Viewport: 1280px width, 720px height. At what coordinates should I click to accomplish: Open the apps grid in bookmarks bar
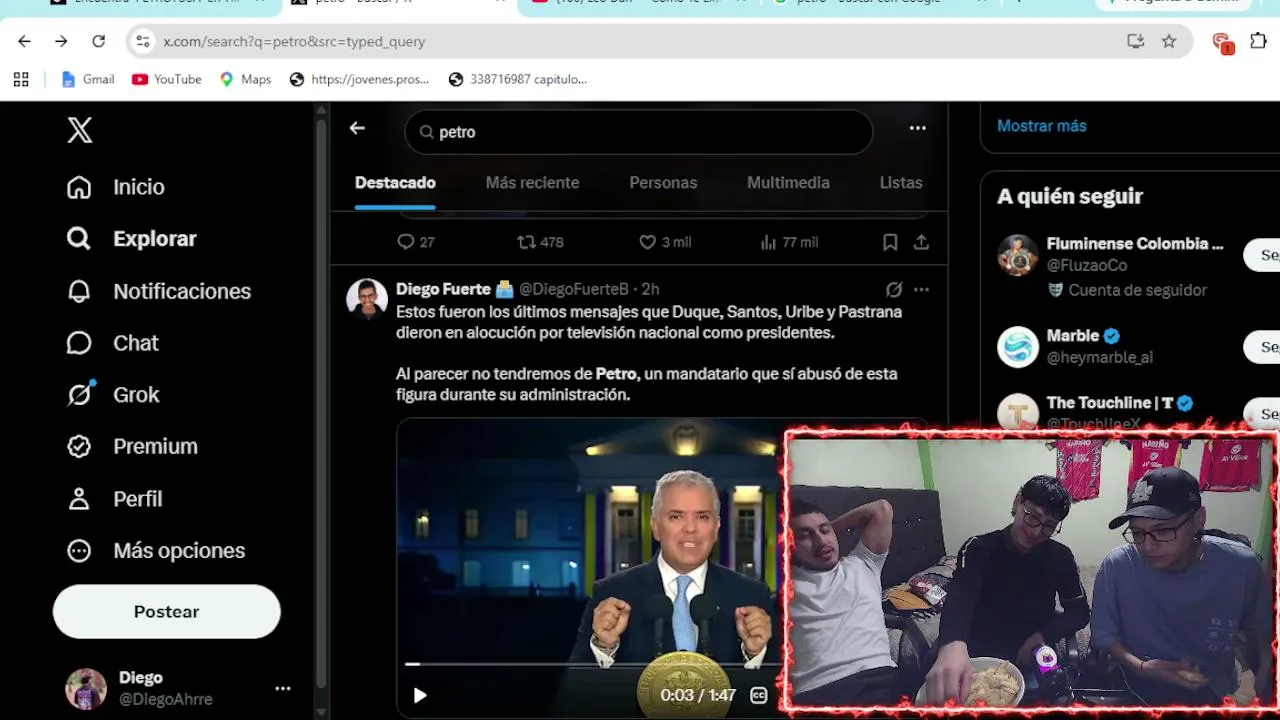(x=21, y=79)
